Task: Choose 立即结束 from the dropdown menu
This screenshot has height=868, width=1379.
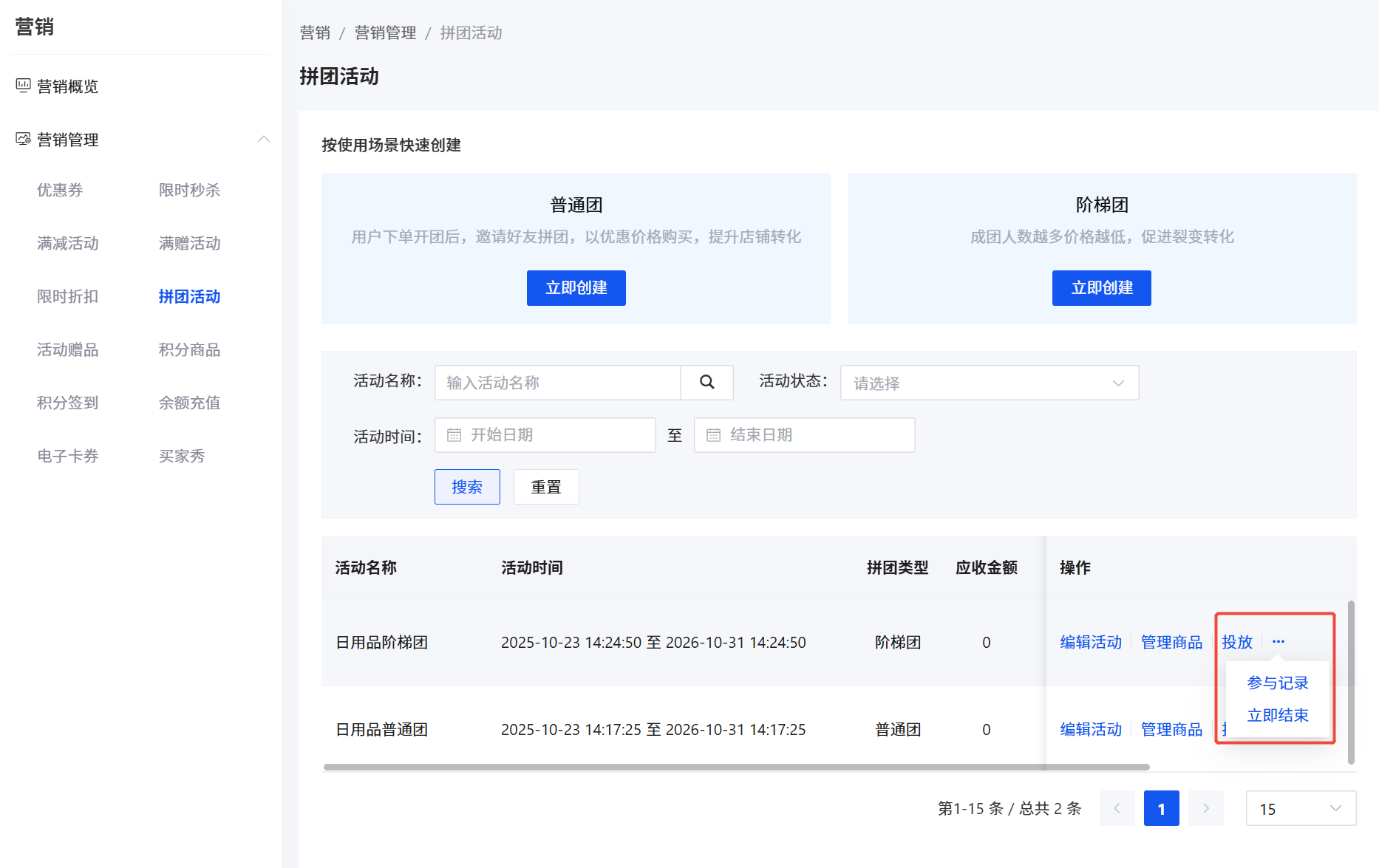Action: [1277, 716]
